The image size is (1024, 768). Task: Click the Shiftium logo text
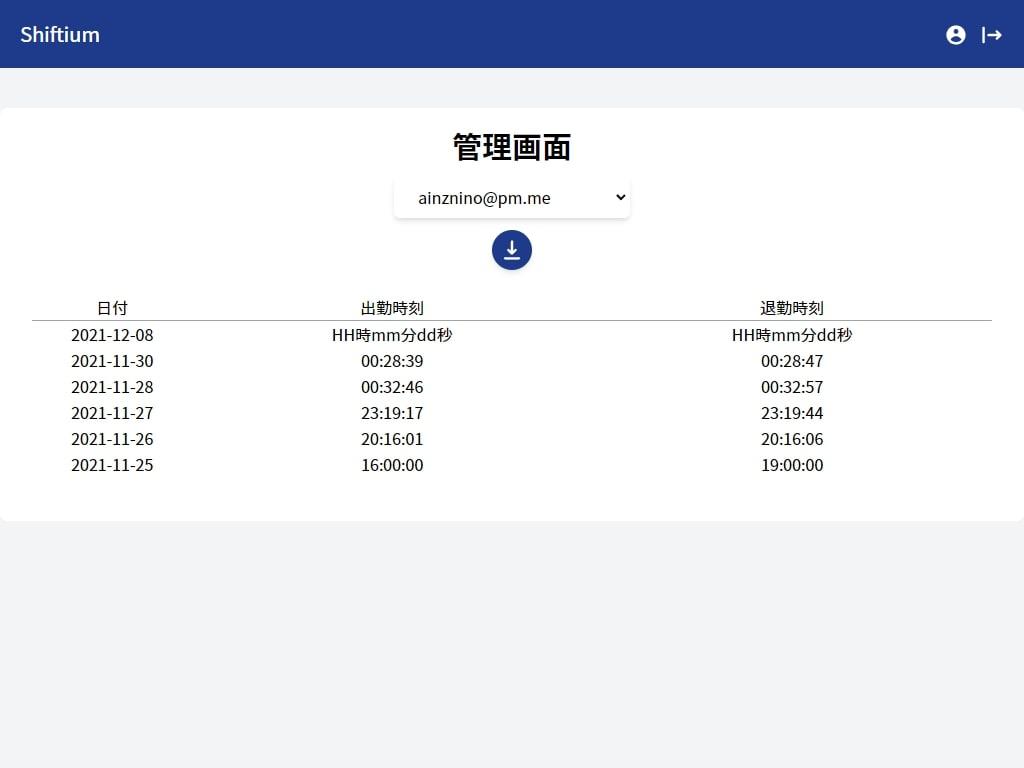[x=60, y=35]
